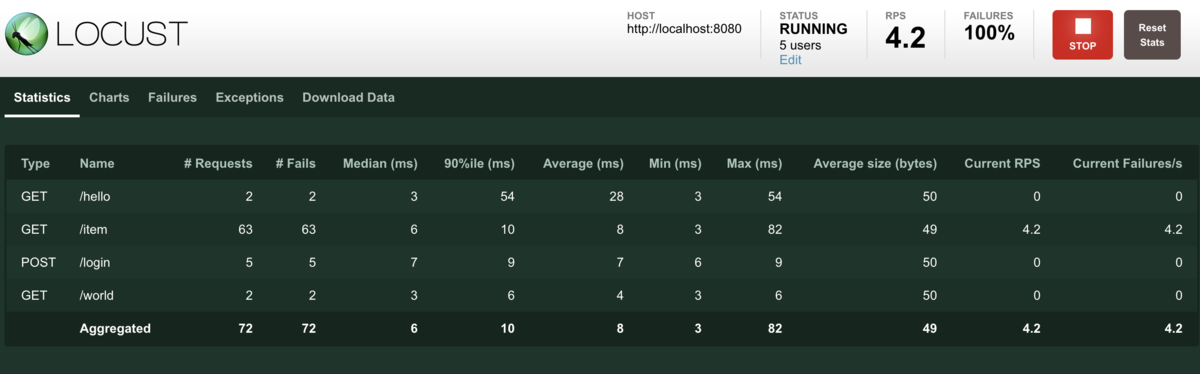Click the Edit users link
1200x374 pixels.
790,60
